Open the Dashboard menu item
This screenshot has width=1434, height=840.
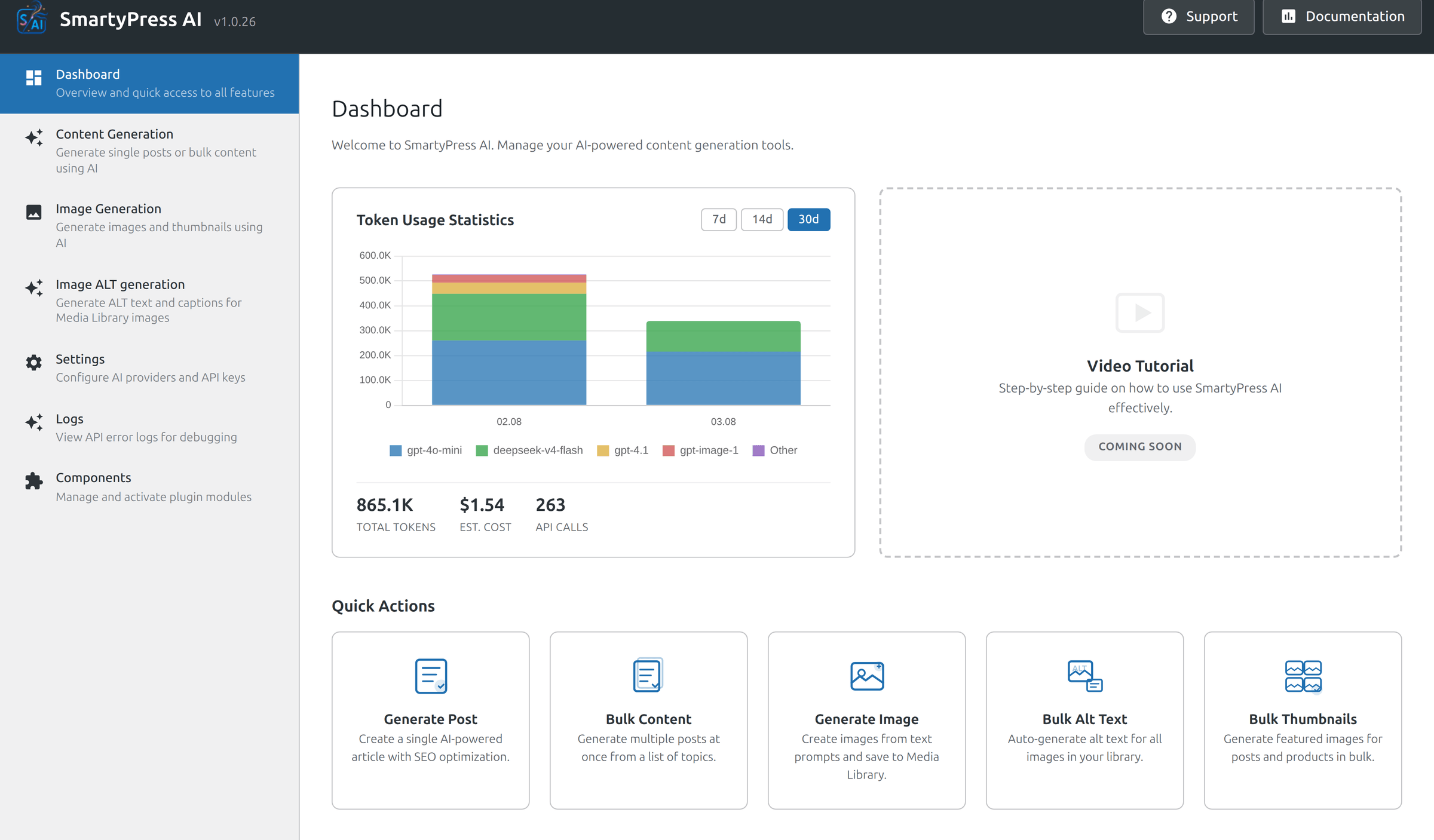coord(149,84)
